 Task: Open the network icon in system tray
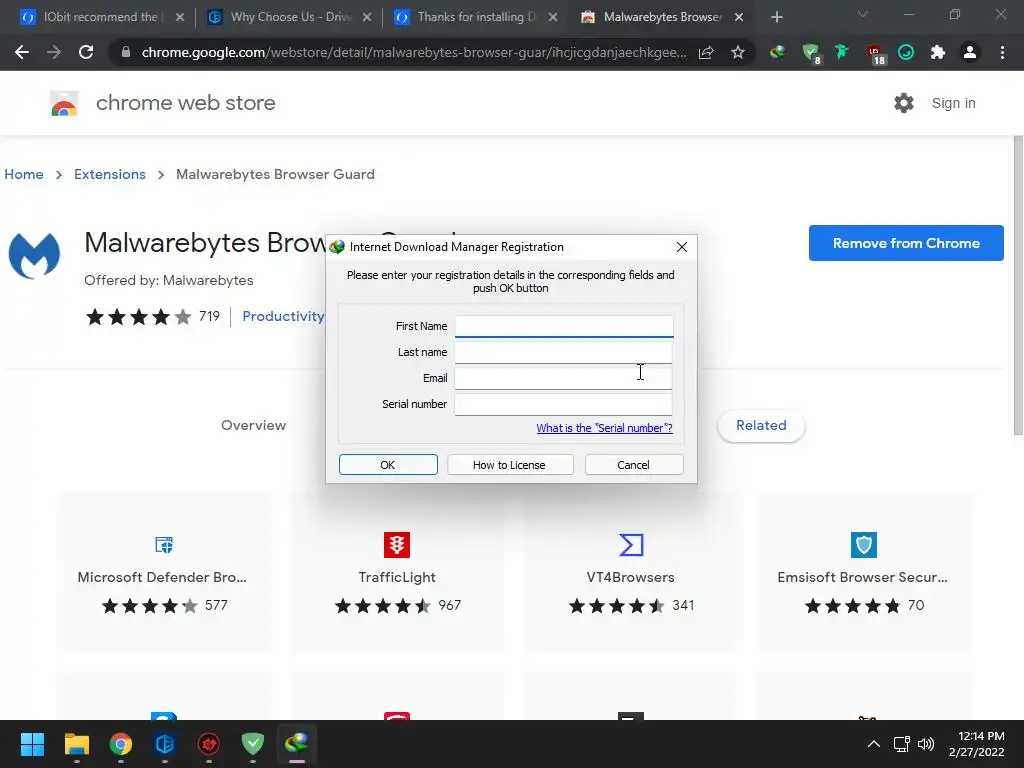click(x=902, y=744)
